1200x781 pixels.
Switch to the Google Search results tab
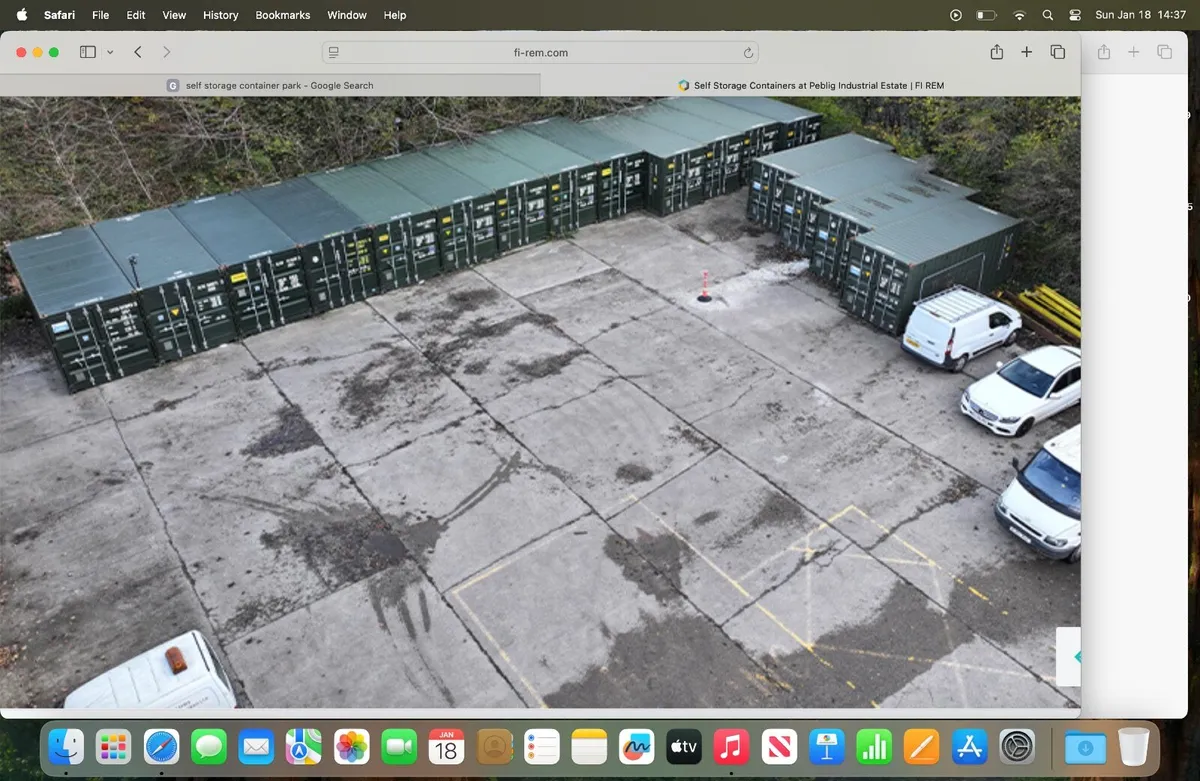pyautogui.click(x=270, y=85)
